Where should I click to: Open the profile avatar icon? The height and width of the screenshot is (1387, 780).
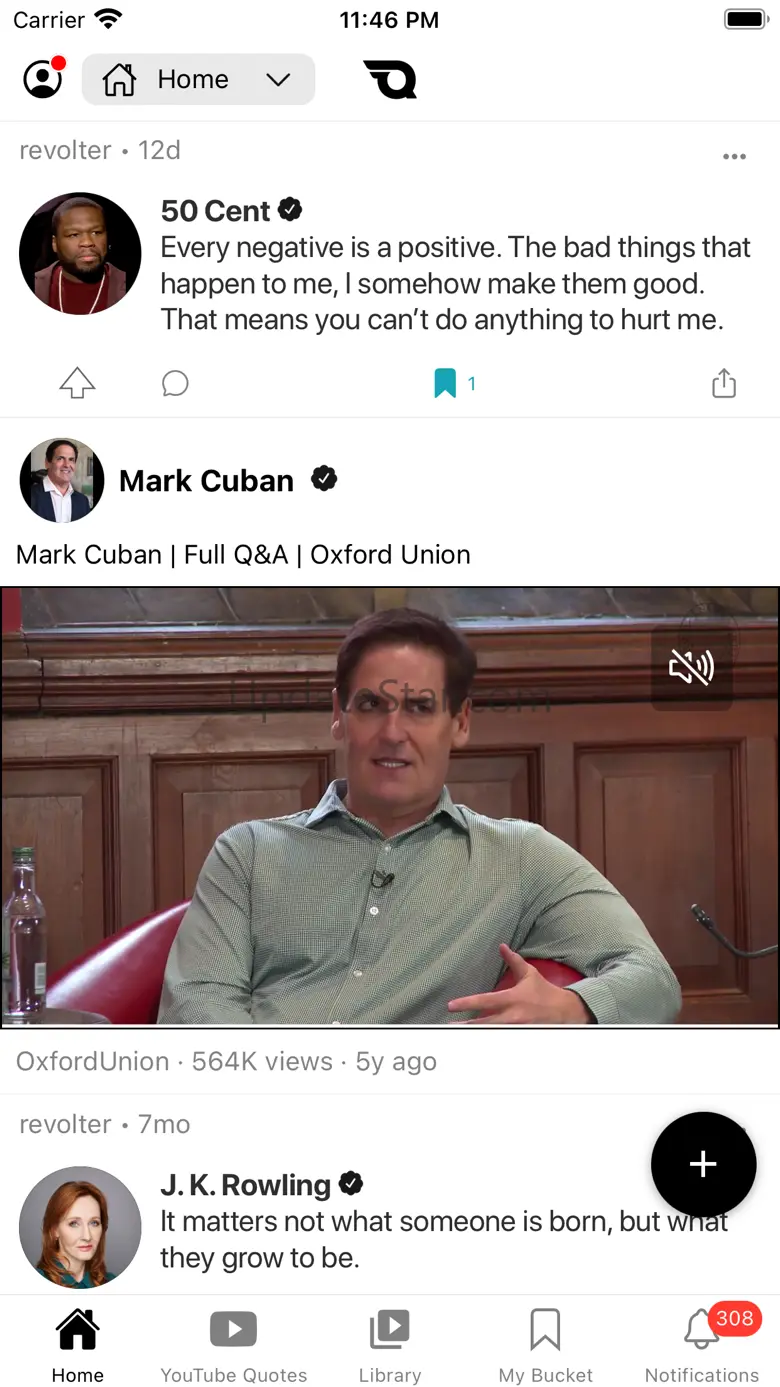(43, 79)
